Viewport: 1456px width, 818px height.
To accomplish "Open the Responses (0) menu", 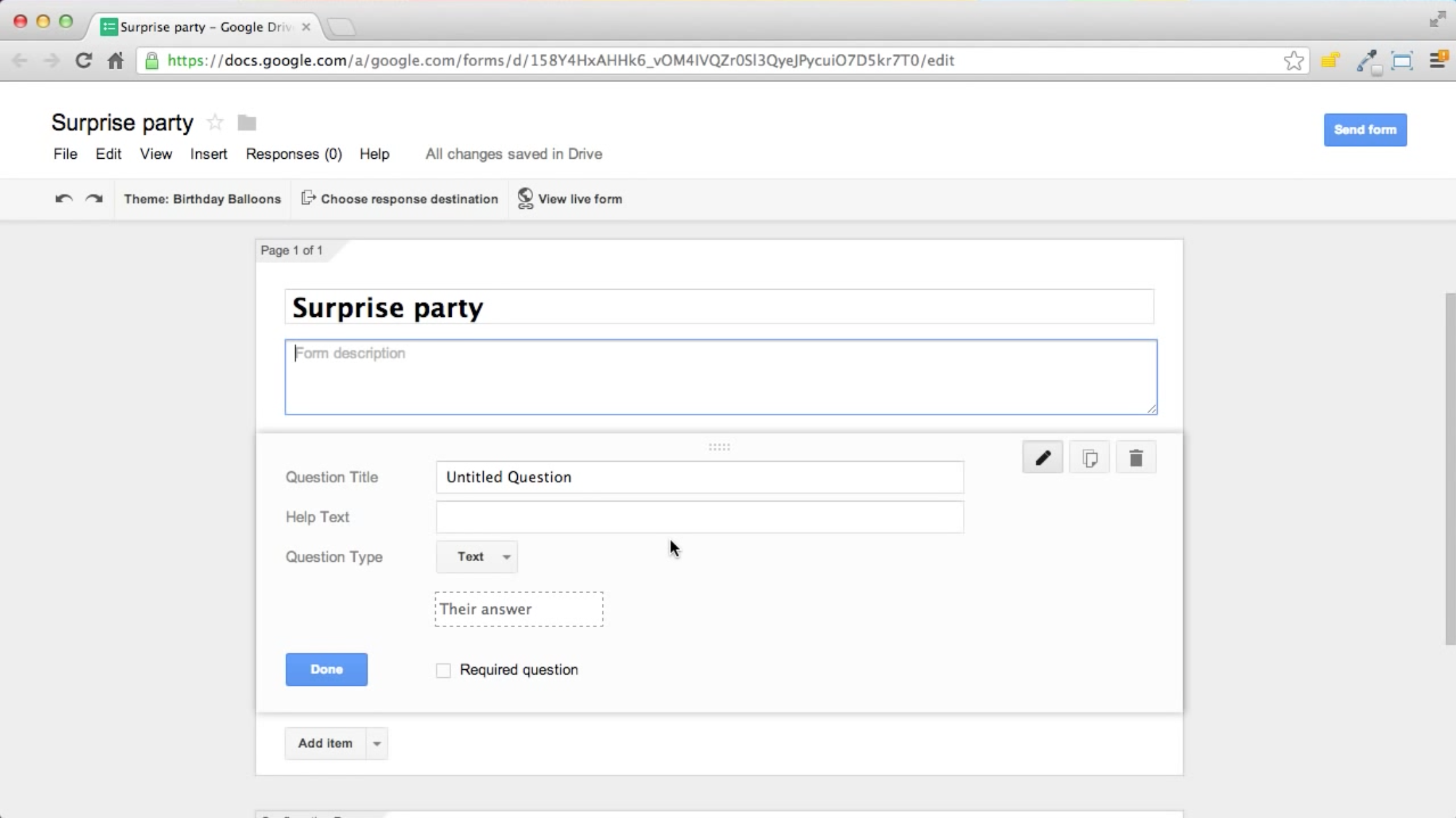I will [294, 154].
